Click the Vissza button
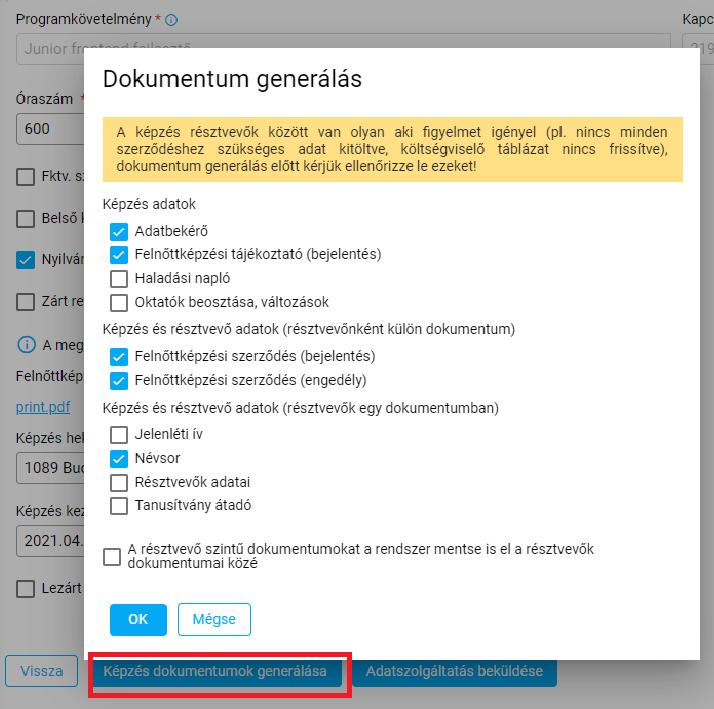 (x=41, y=671)
